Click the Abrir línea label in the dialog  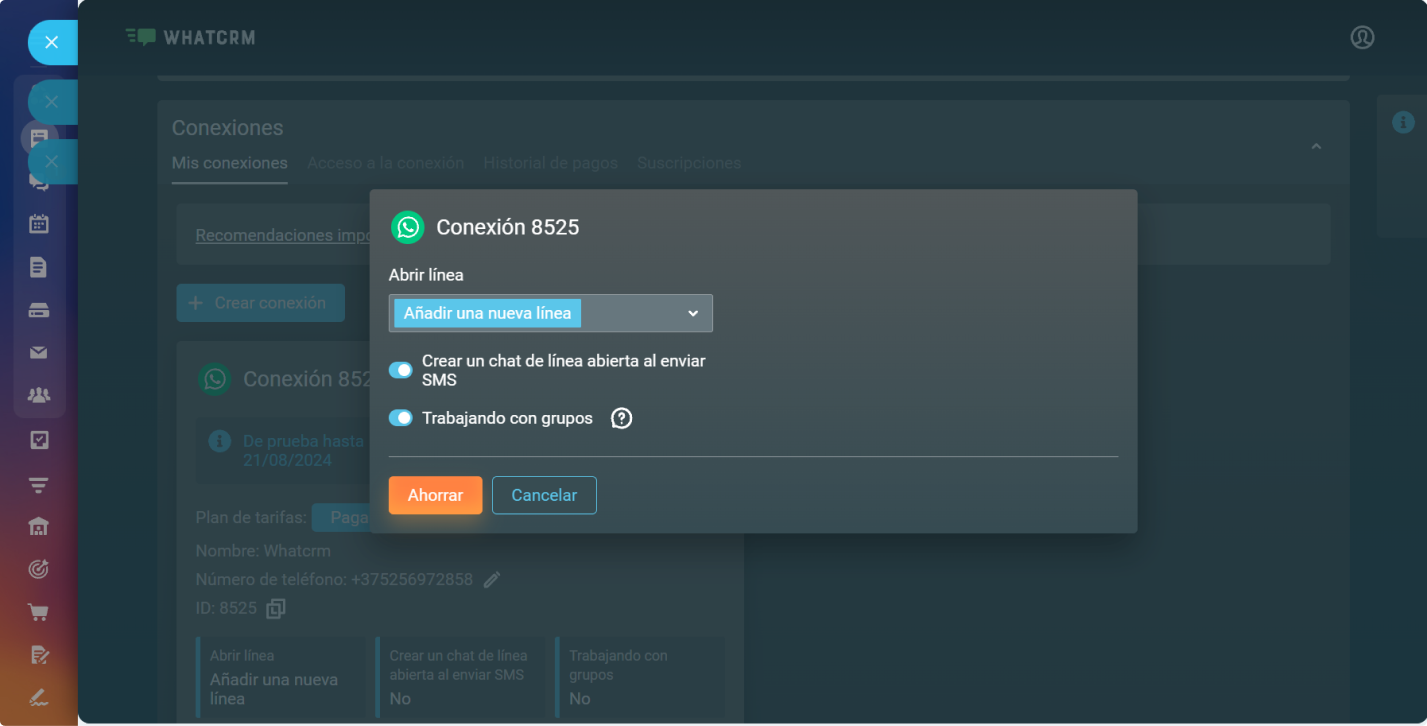click(426, 275)
